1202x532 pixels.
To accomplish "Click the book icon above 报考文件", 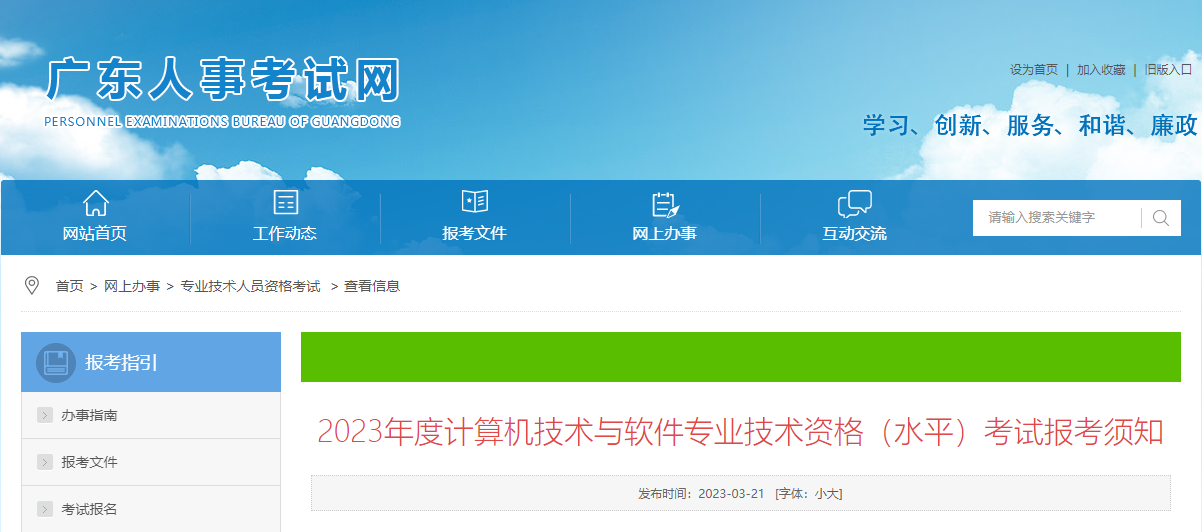I will pos(475,202).
